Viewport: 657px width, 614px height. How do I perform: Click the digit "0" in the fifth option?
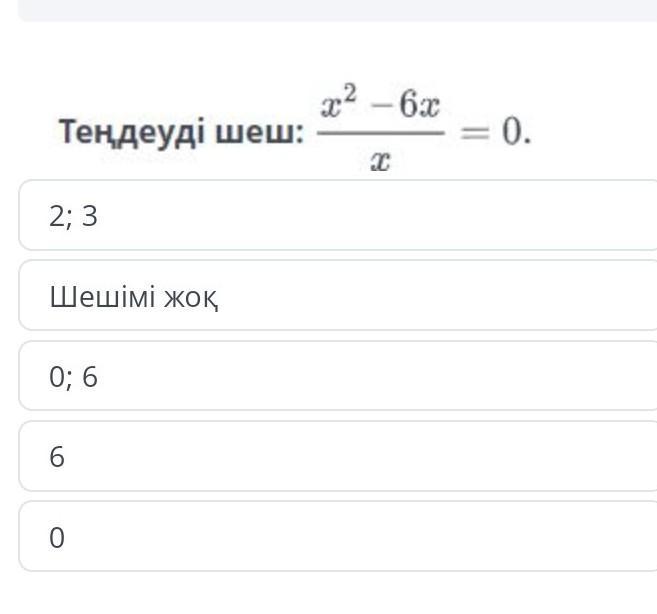pos(57,538)
